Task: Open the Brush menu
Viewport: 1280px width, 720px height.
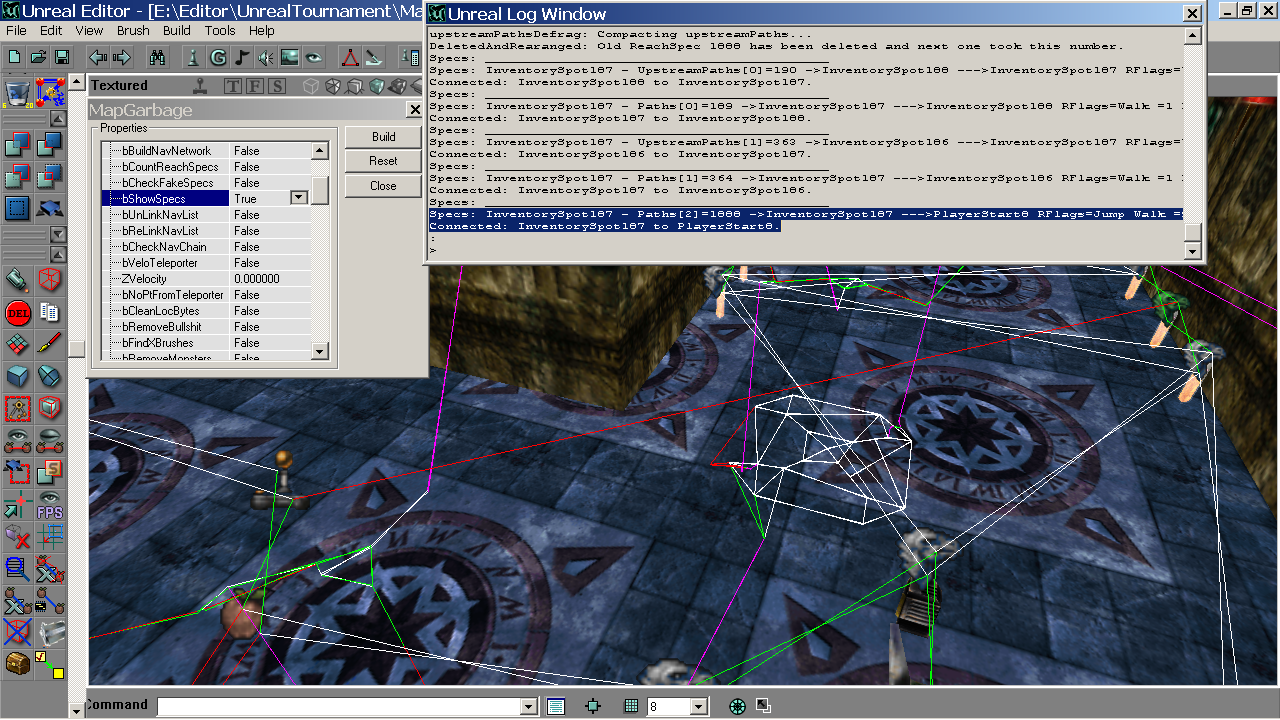Action: click(133, 31)
